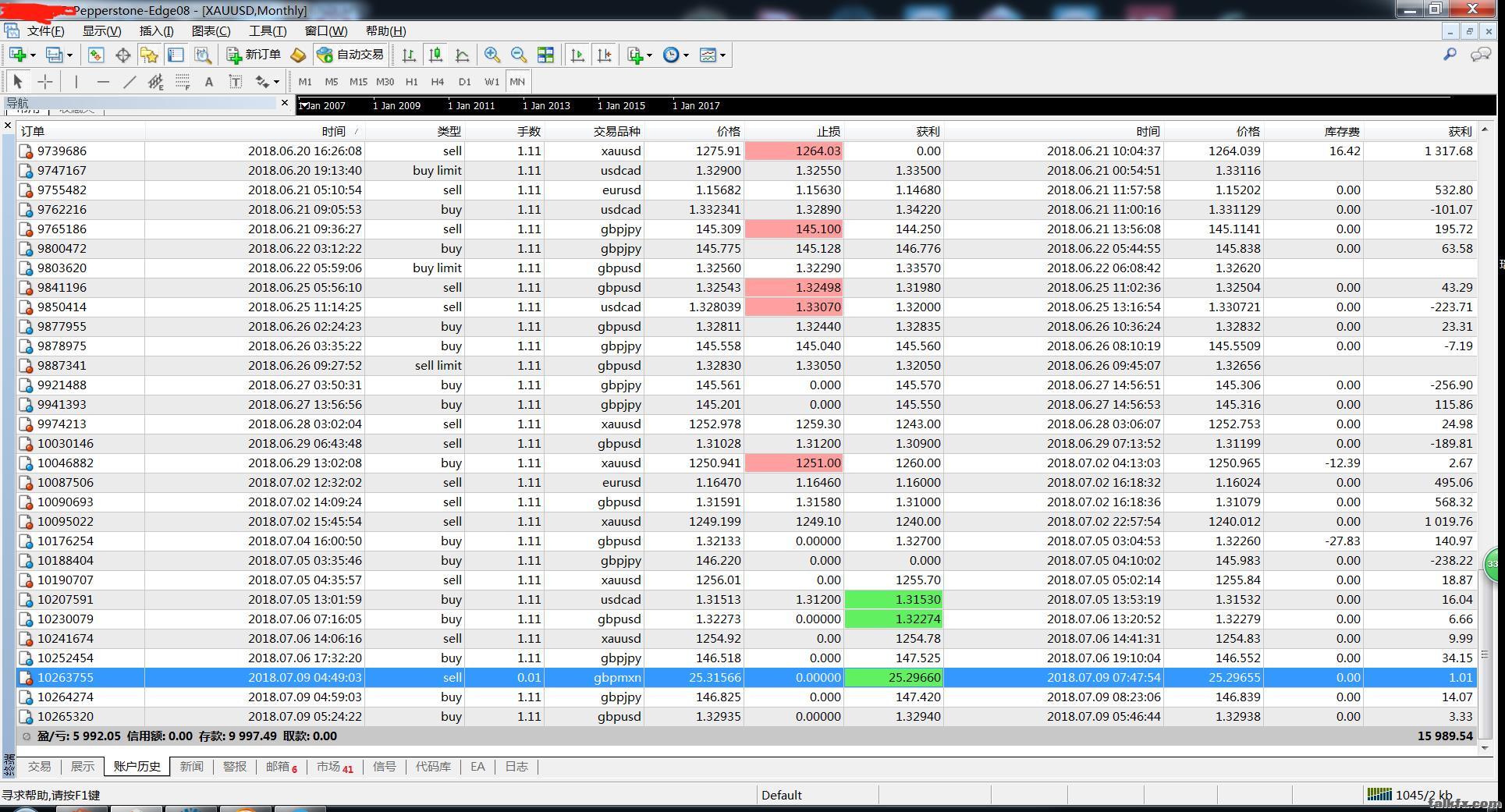
Task: Select the trendline tool
Action: coord(129,81)
